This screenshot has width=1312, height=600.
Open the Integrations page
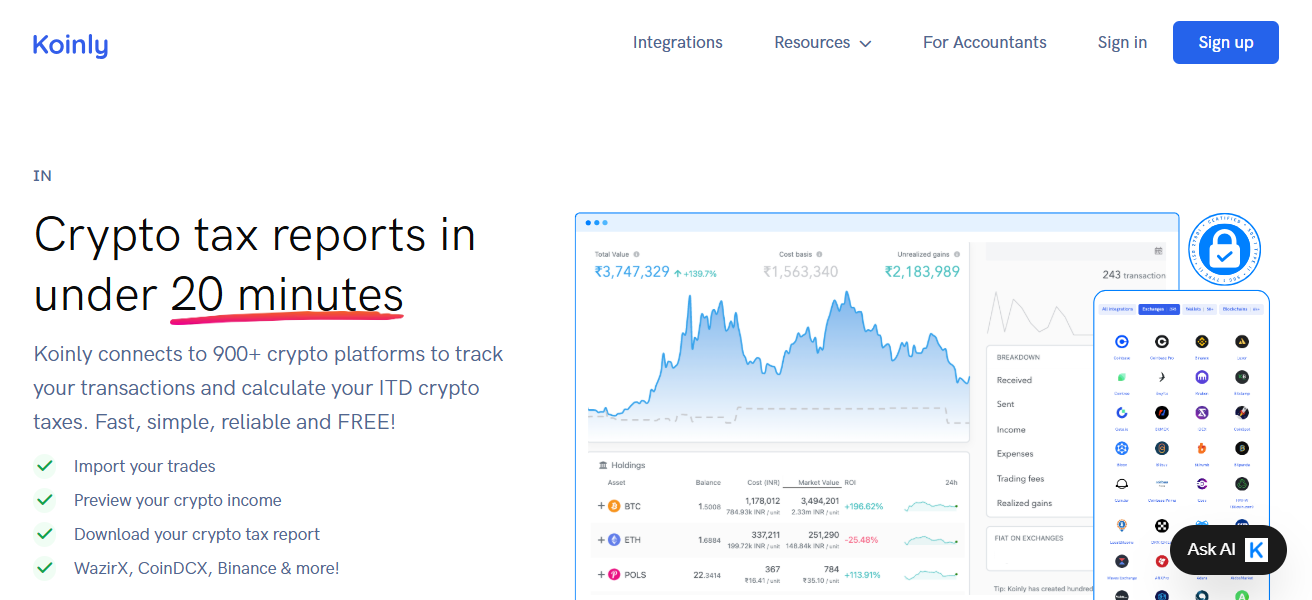[677, 43]
